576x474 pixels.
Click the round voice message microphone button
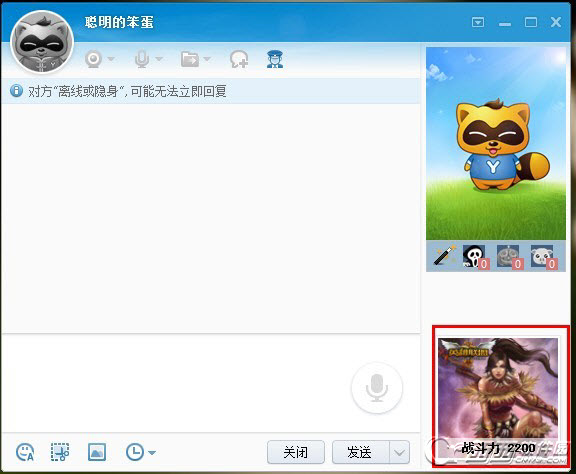(377, 388)
